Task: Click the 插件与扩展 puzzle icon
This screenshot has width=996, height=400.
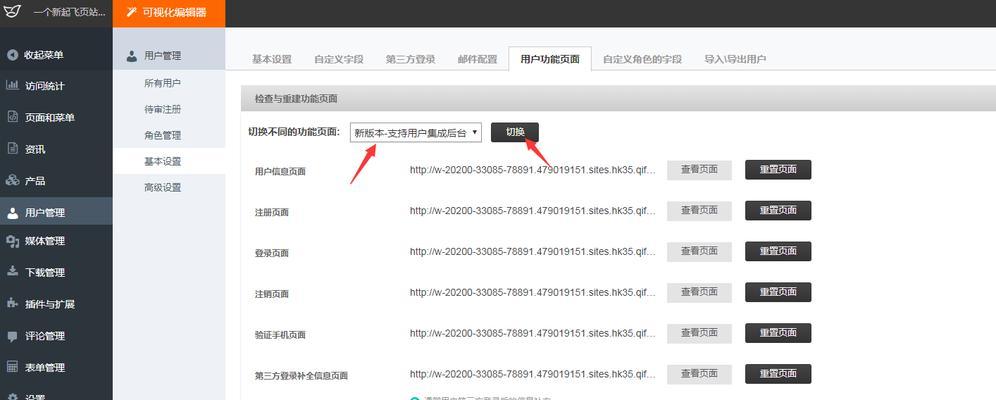Action: 12,303
